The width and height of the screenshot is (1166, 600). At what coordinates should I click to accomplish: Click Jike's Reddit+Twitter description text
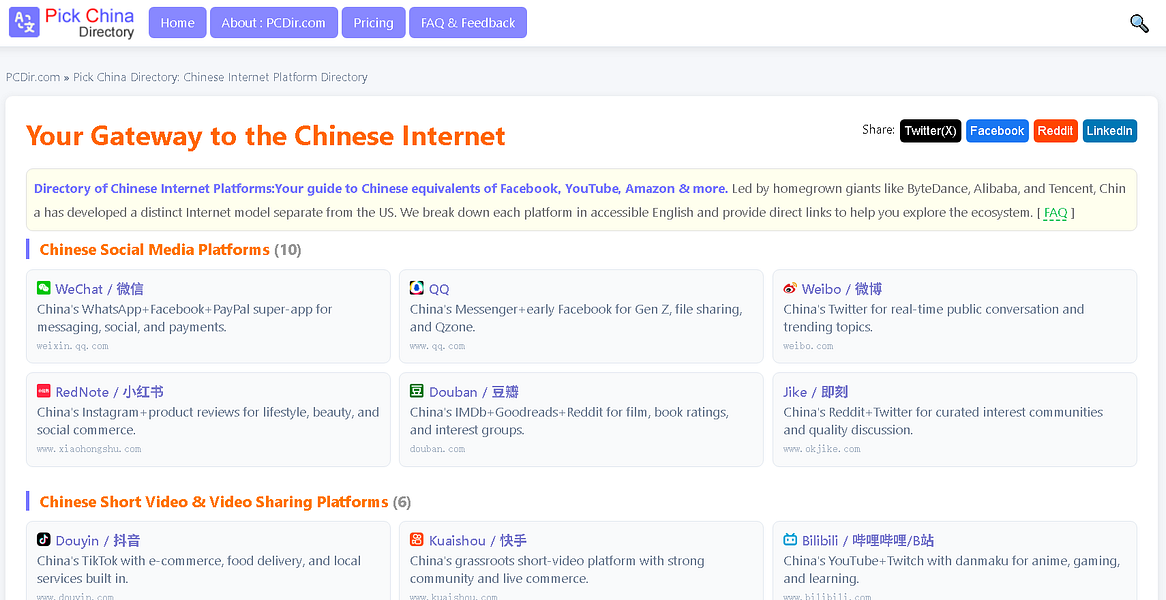pyautogui.click(x=943, y=422)
